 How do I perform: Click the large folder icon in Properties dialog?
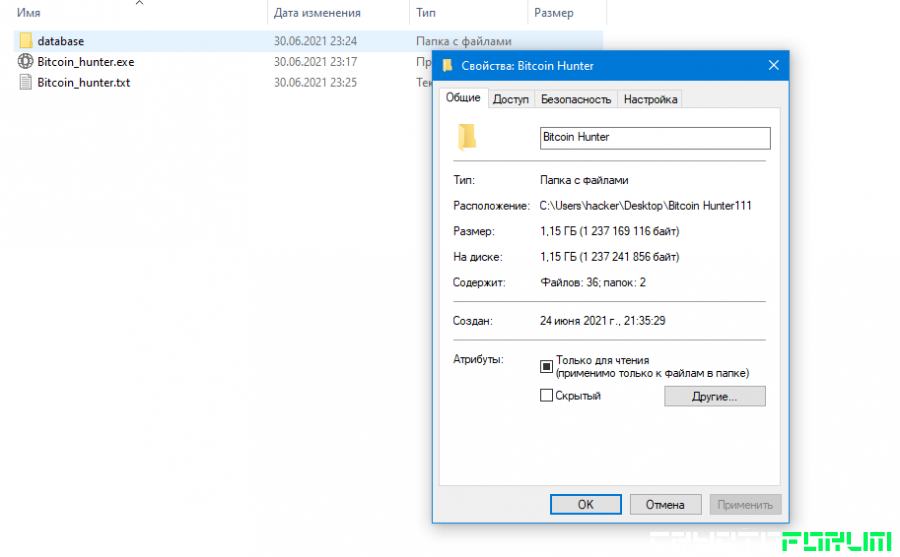(x=467, y=137)
